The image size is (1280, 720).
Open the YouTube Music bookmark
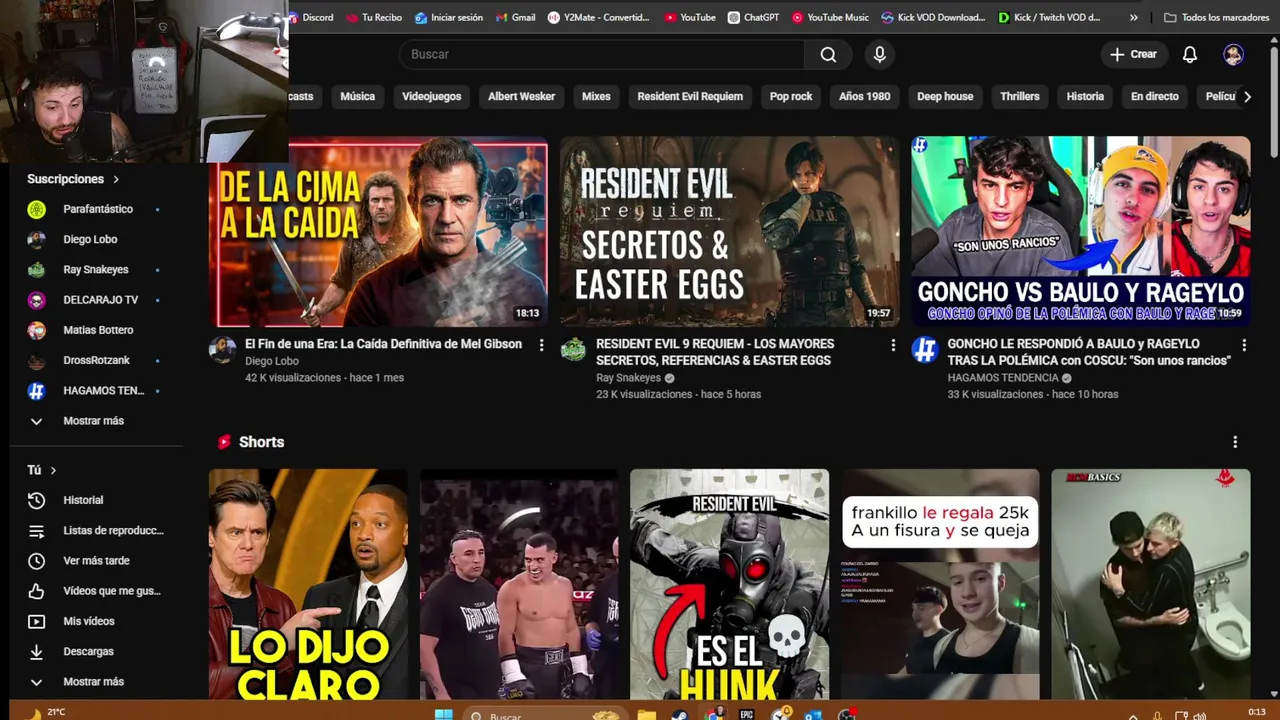pos(830,17)
